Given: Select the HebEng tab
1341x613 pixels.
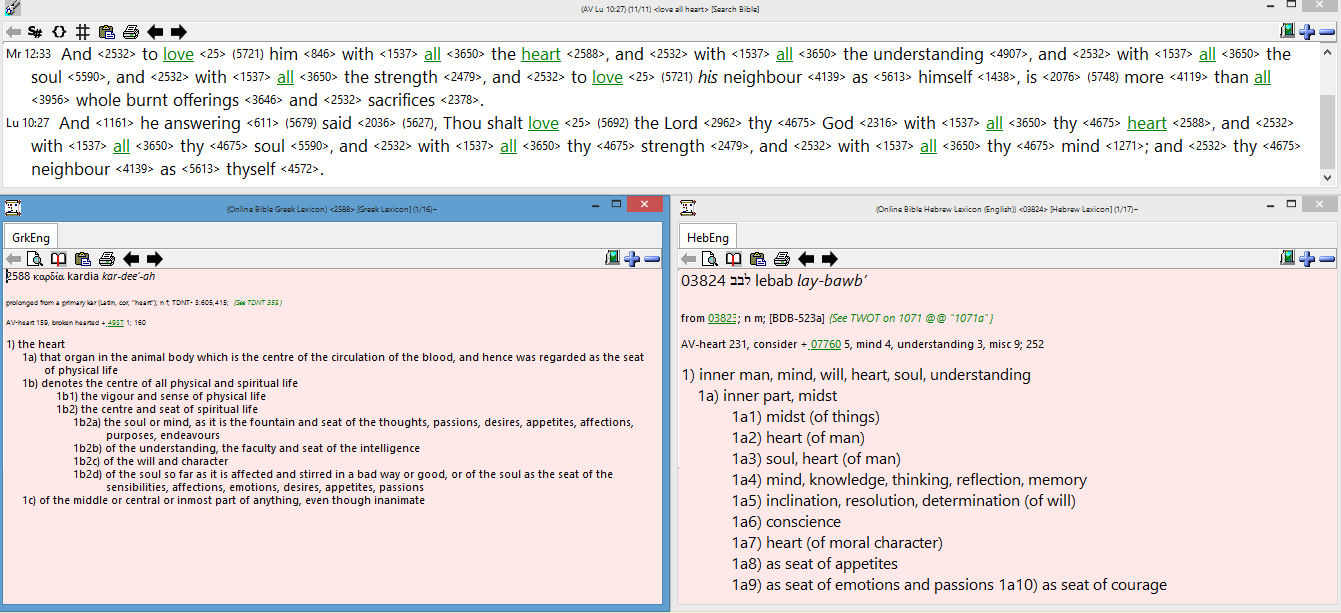Looking at the screenshot, I should (707, 238).
